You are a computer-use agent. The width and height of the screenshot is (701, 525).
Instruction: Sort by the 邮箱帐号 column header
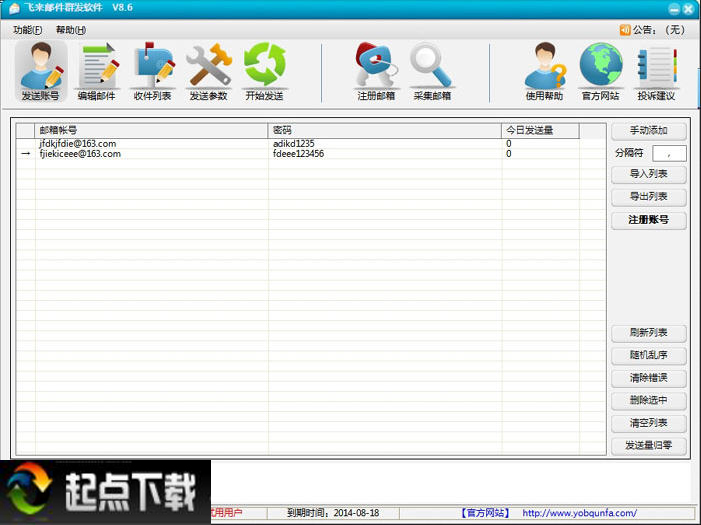pyautogui.click(x=151, y=131)
